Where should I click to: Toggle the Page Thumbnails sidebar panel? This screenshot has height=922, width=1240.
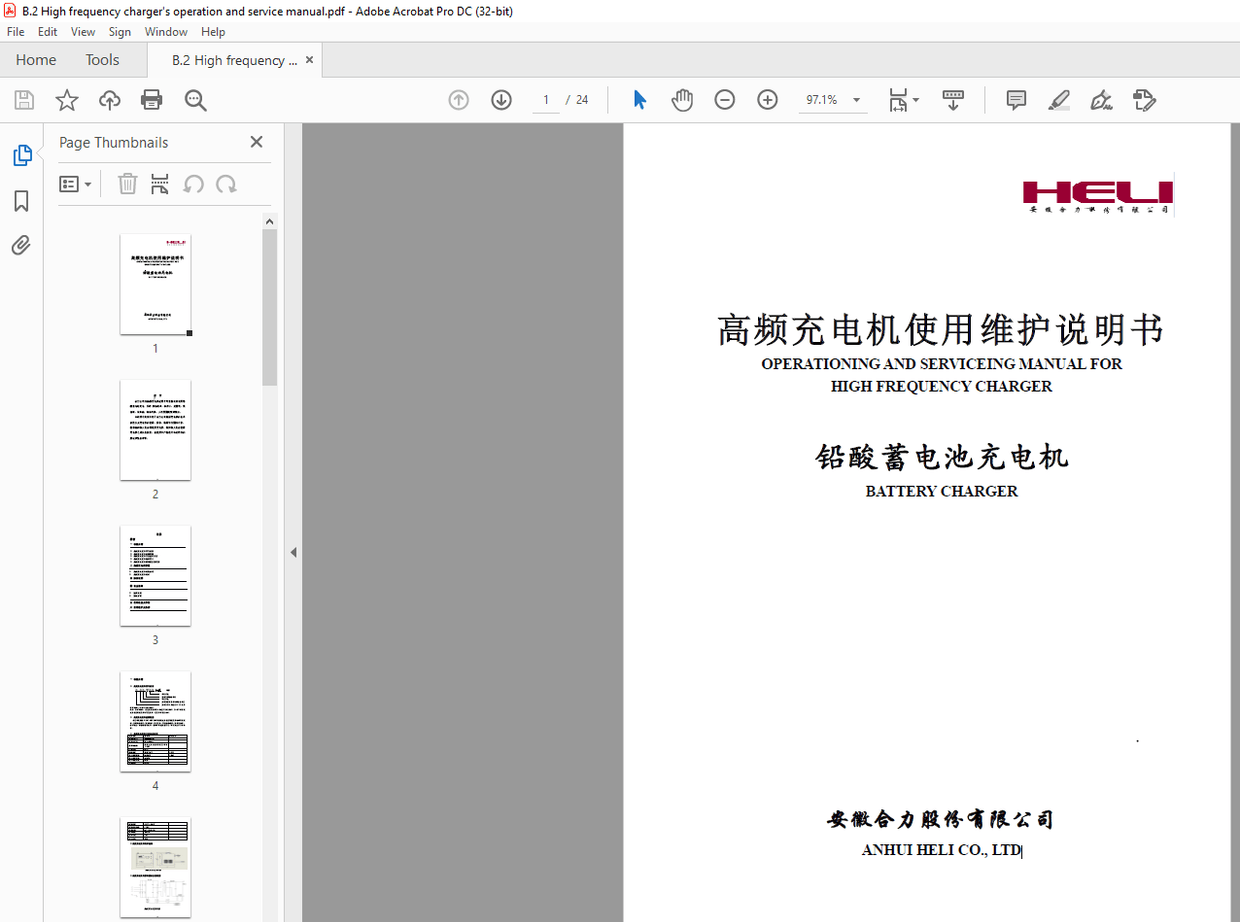pyautogui.click(x=22, y=156)
